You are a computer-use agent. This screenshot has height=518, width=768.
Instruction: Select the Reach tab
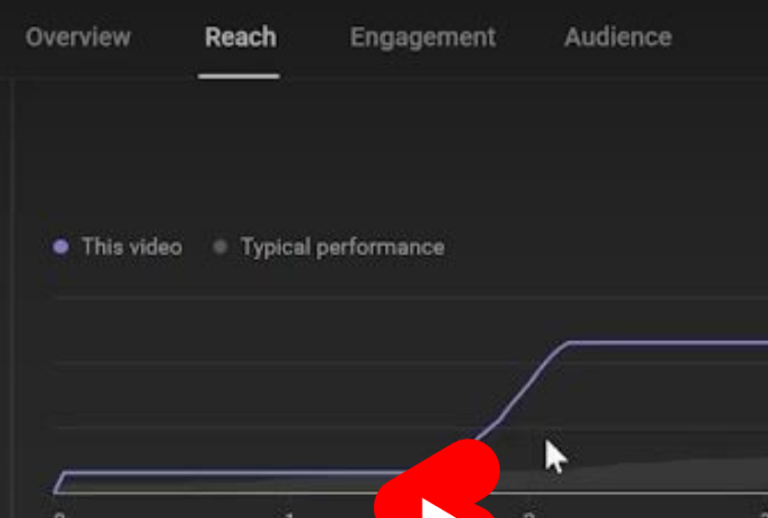(240, 38)
